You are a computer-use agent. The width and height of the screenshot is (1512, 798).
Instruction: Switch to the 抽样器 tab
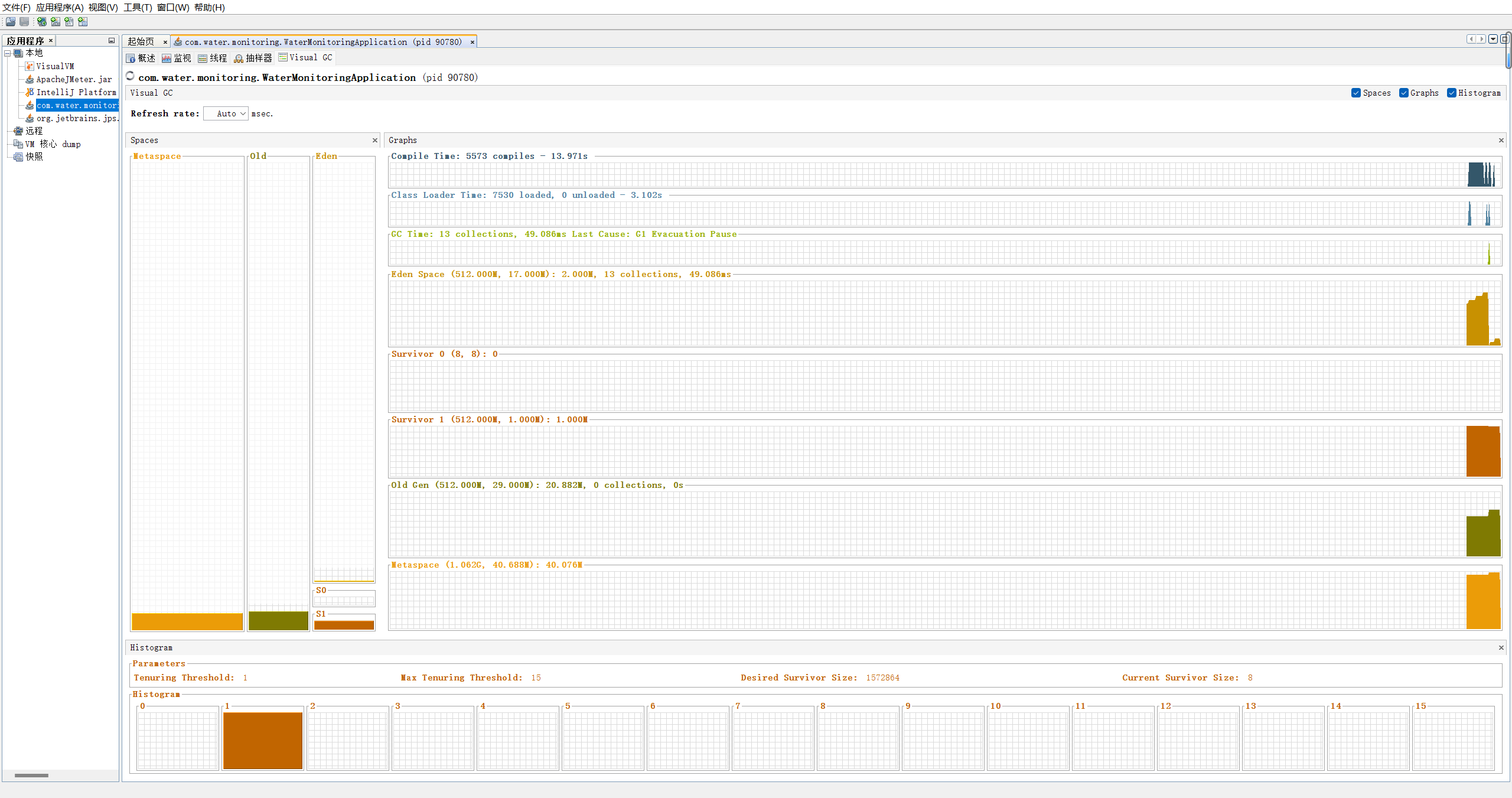point(253,58)
